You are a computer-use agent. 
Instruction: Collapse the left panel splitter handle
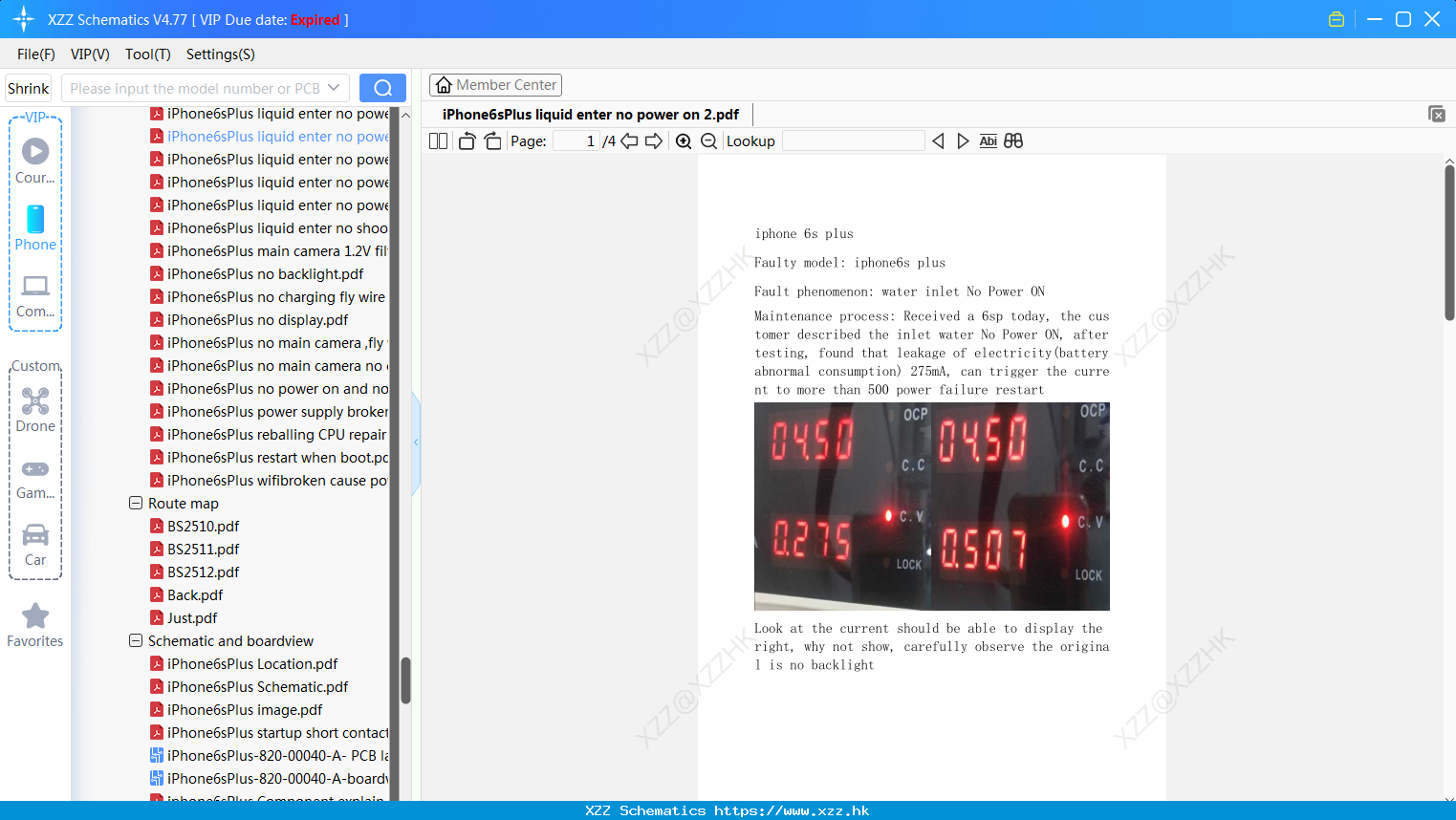coord(416,442)
